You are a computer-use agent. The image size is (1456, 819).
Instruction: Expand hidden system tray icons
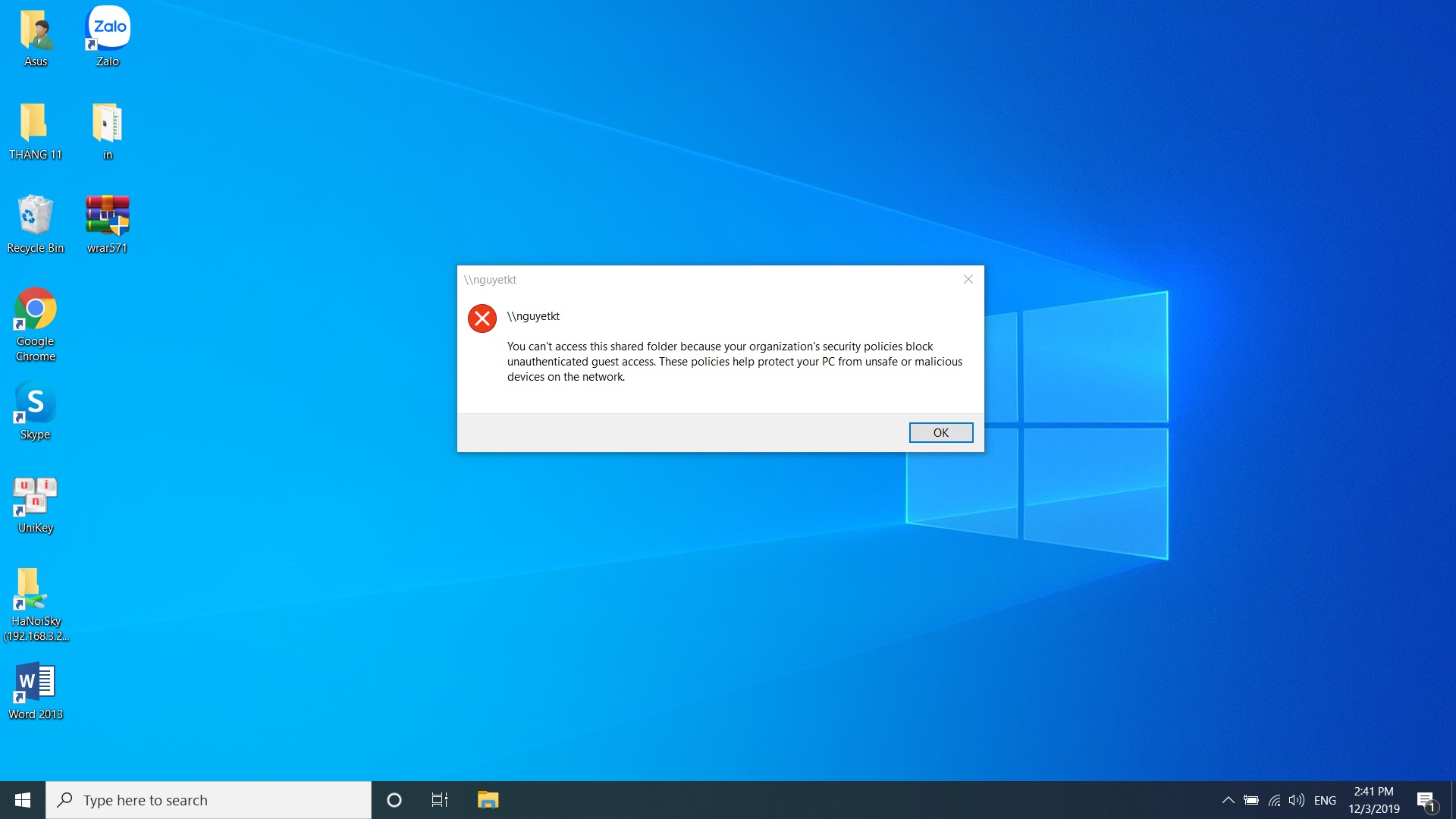(1228, 800)
